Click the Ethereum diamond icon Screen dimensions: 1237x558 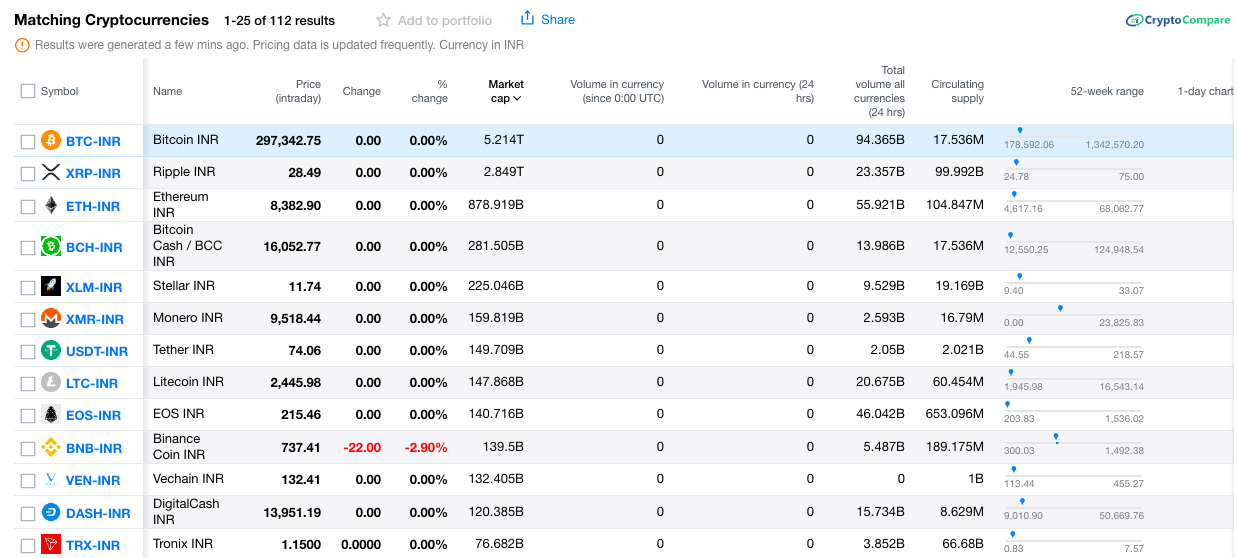[x=51, y=206]
